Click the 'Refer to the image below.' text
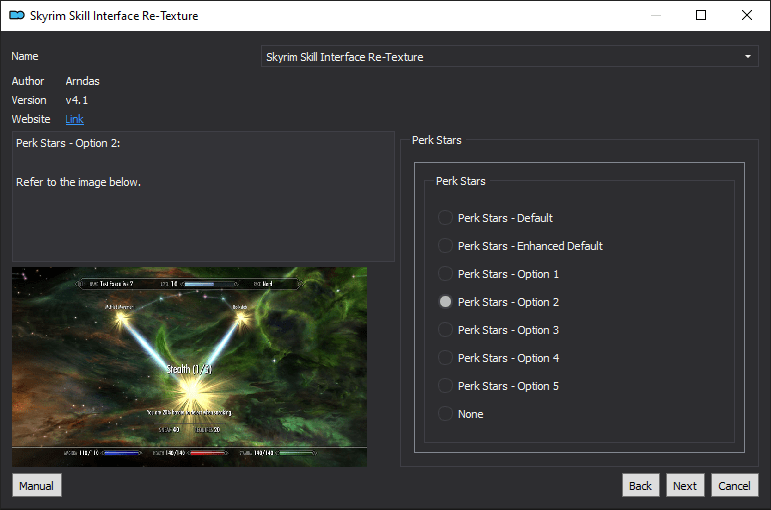This screenshot has height=510, width=771. (78, 182)
